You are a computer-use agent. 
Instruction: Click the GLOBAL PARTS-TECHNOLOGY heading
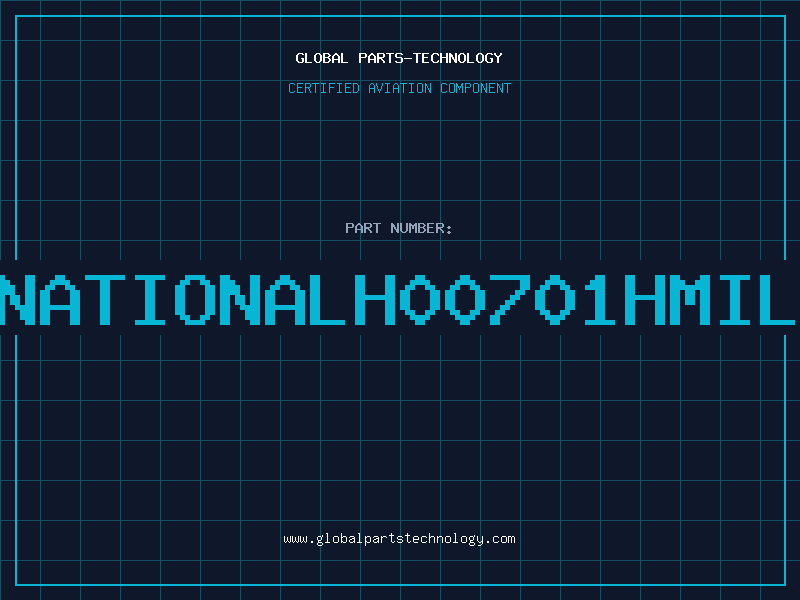(x=399, y=58)
